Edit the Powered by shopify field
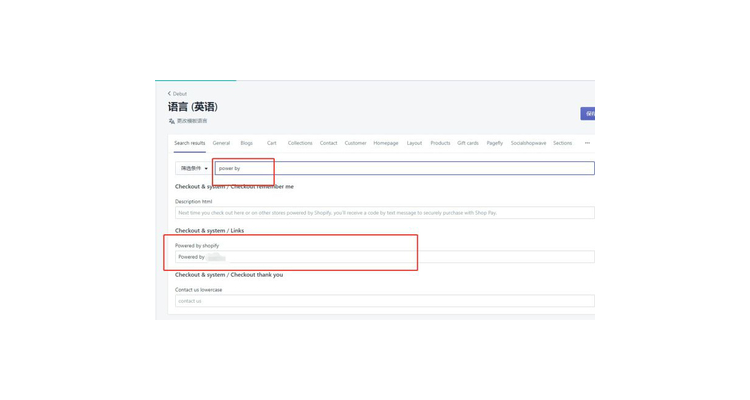The height and width of the screenshot is (400, 750). (x=385, y=257)
